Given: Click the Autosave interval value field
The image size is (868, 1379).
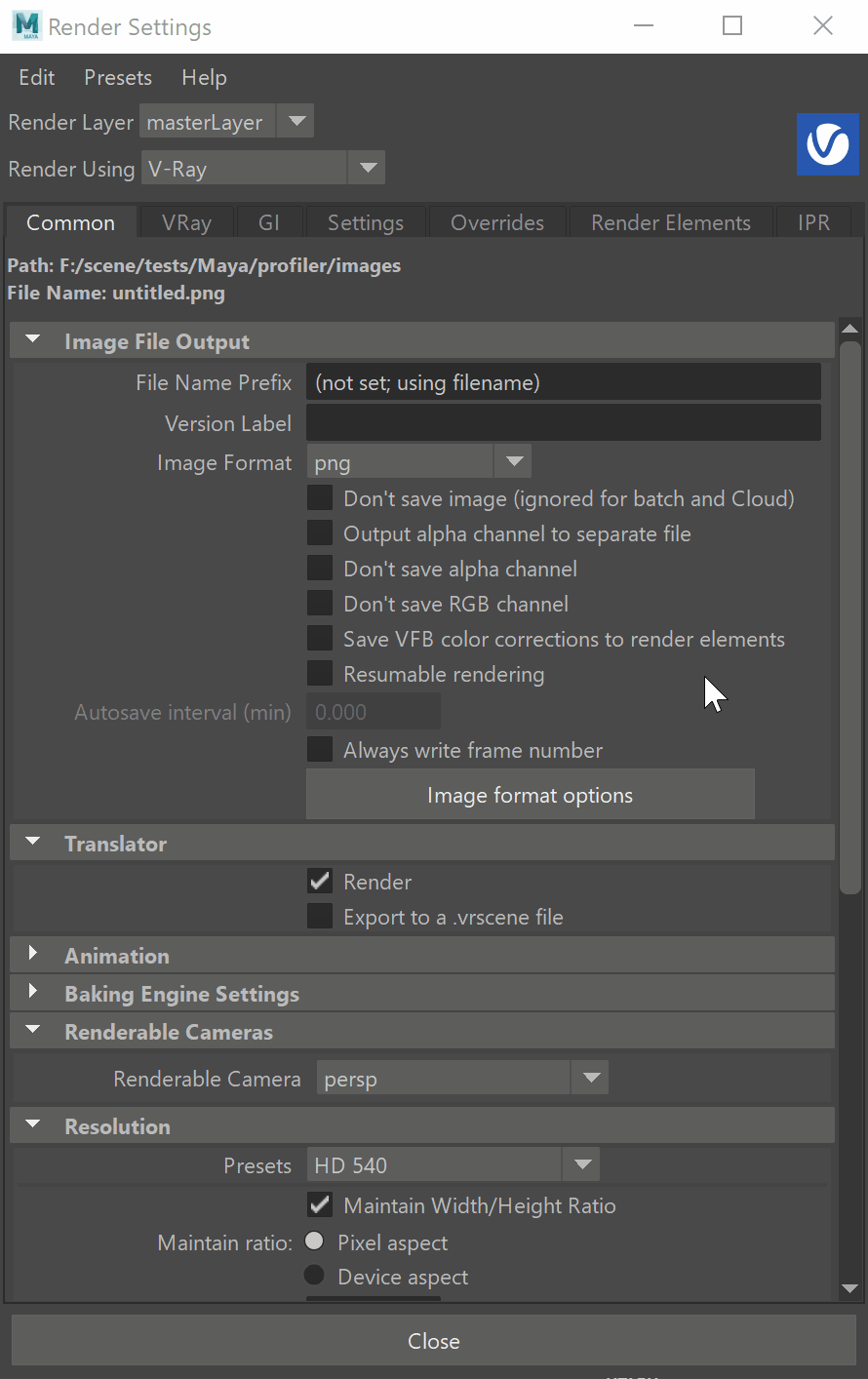Looking at the screenshot, I should (x=374, y=712).
